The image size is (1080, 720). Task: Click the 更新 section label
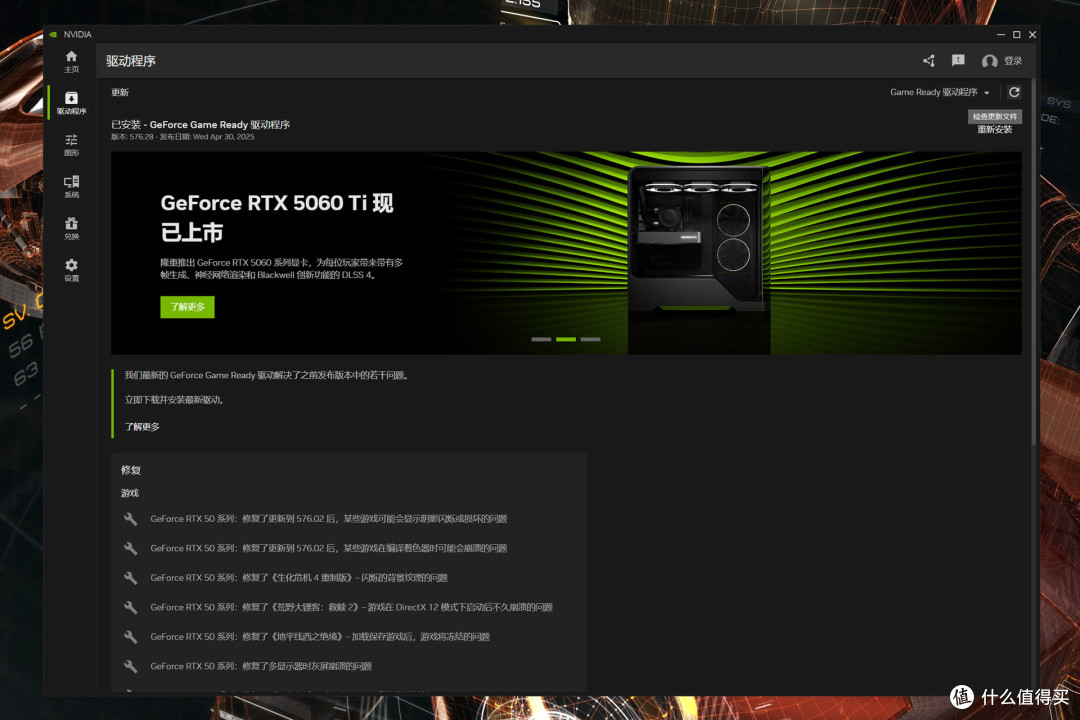coord(120,92)
